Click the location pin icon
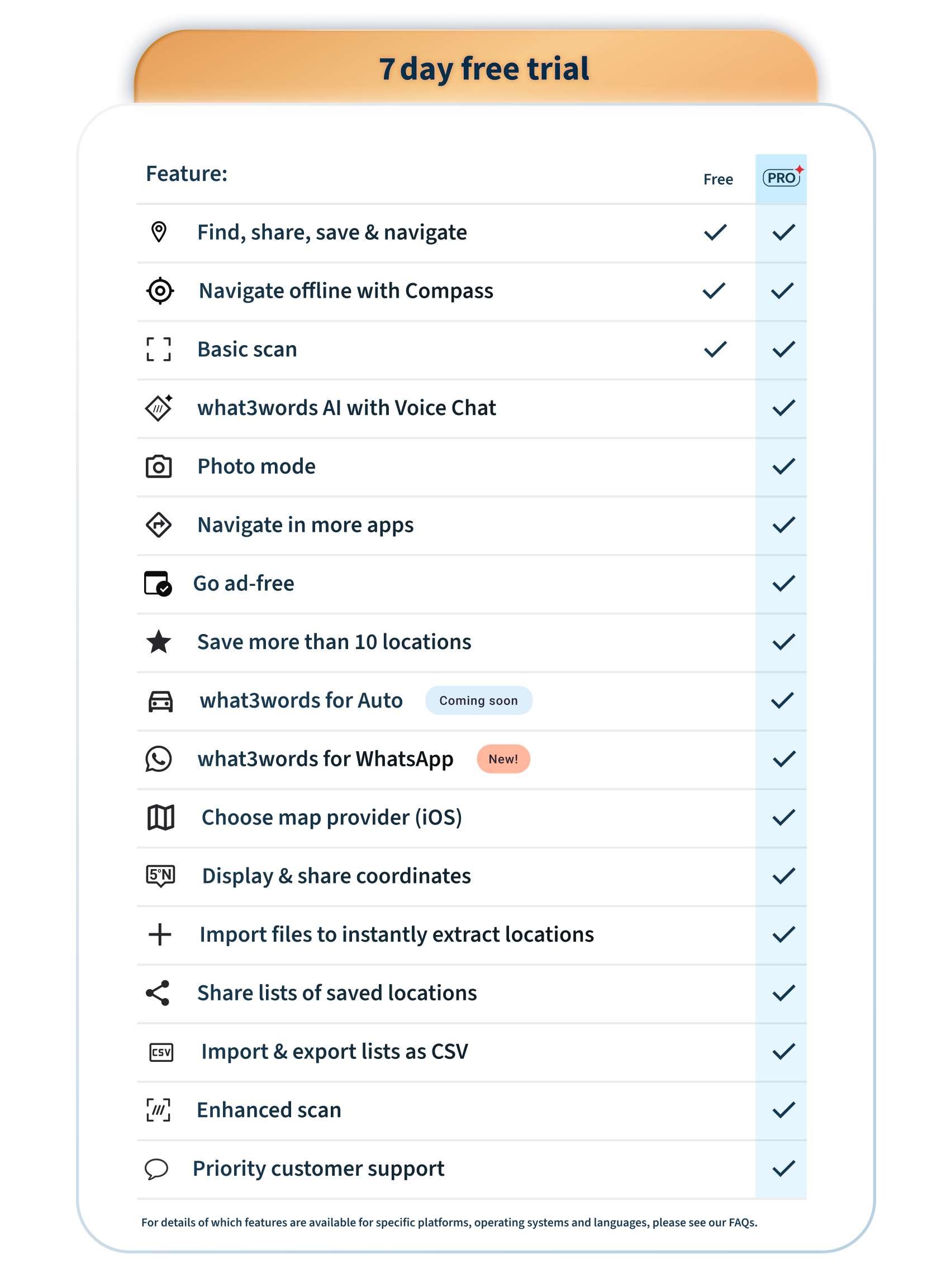This screenshot has width=951, height=1288. point(158,232)
